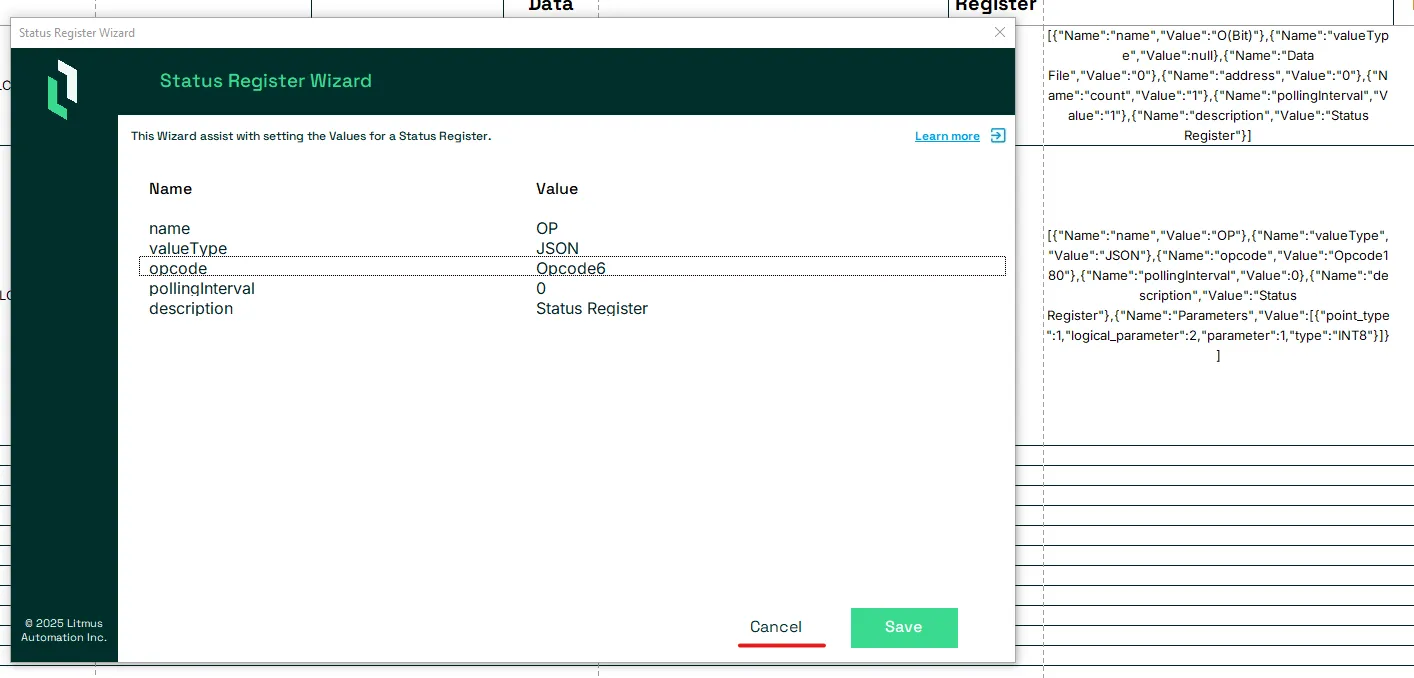Select the description row label
This screenshot has height=678, width=1414.
pyautogui.click(x=191, y=308)
